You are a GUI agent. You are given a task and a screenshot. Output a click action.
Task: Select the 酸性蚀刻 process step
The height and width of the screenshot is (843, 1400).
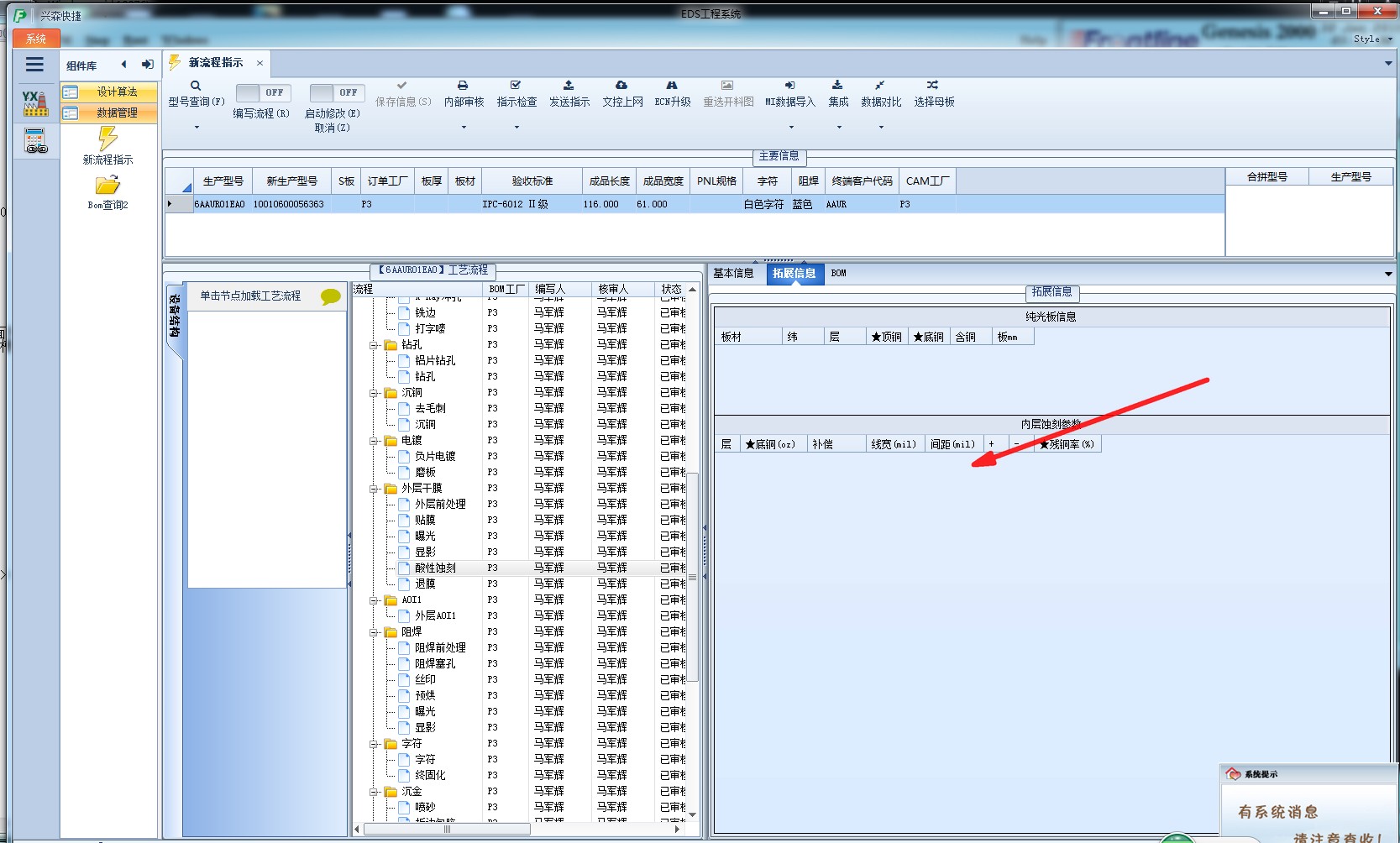pyautogui.click(x=435, y=568)
